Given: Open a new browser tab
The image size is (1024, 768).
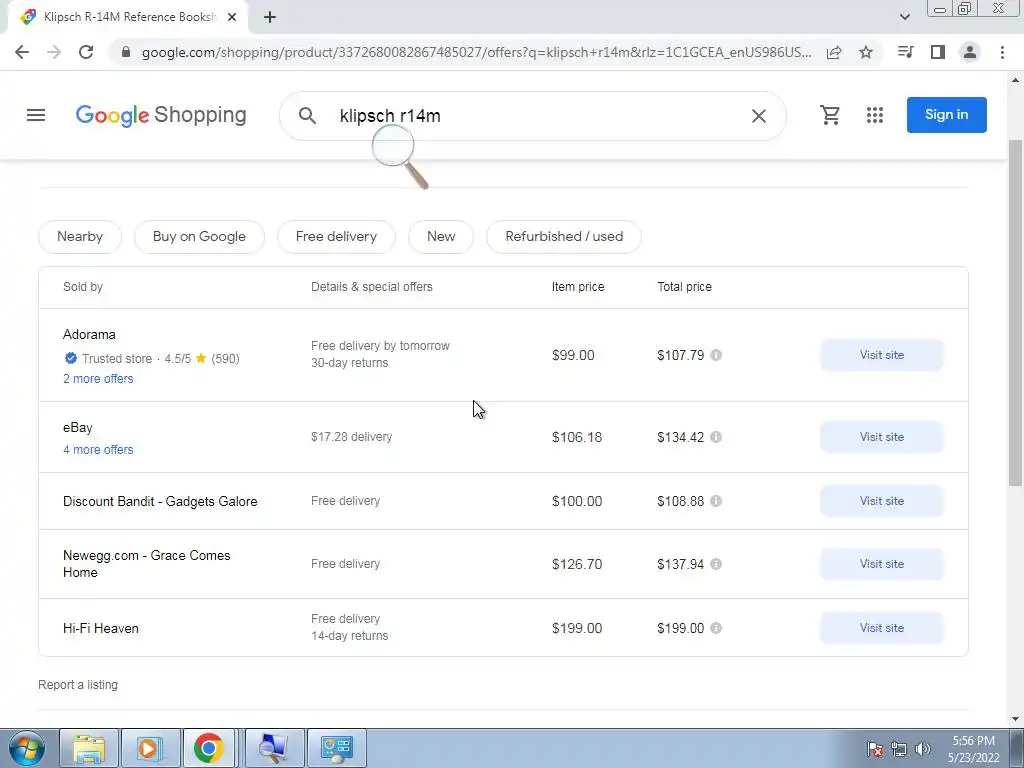Looking at the screenshot, I should tap(270, 18).
